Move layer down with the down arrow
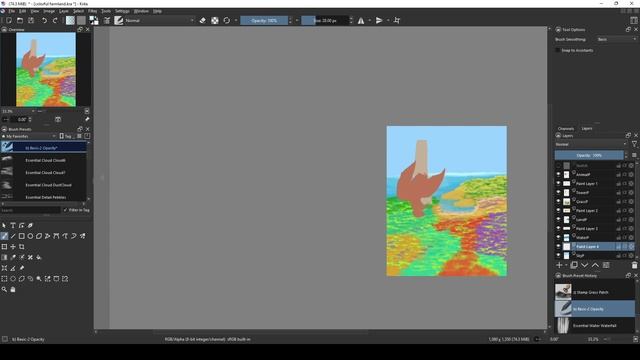This screenshot has height=360, width=640. (x=584, y=265)
